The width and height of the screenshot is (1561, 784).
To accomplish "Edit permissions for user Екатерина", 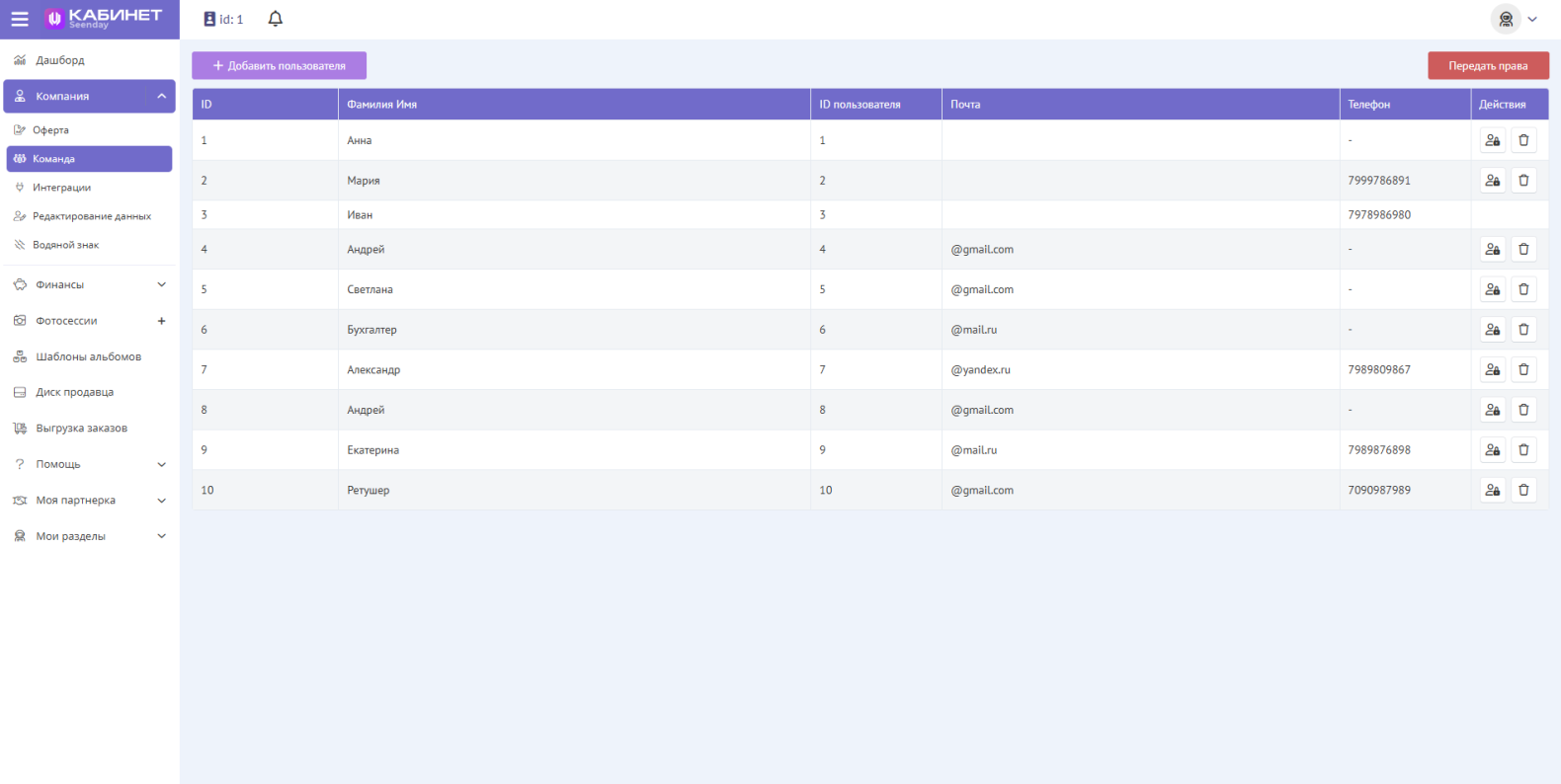I will pyautogui.click(x=1492, y=450).
